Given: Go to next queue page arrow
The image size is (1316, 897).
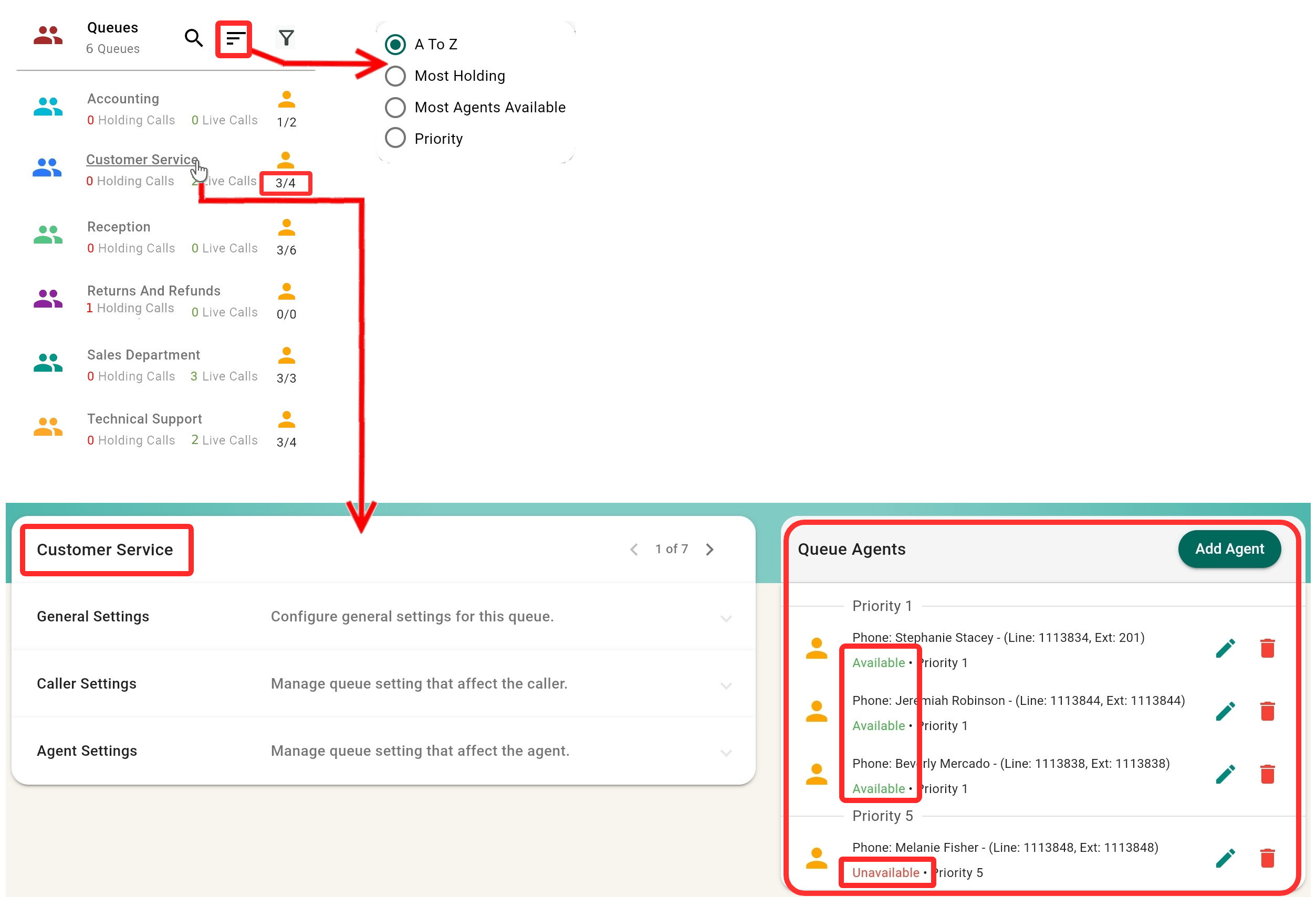Looking at the screenshot, I should (x=709, y=550).
